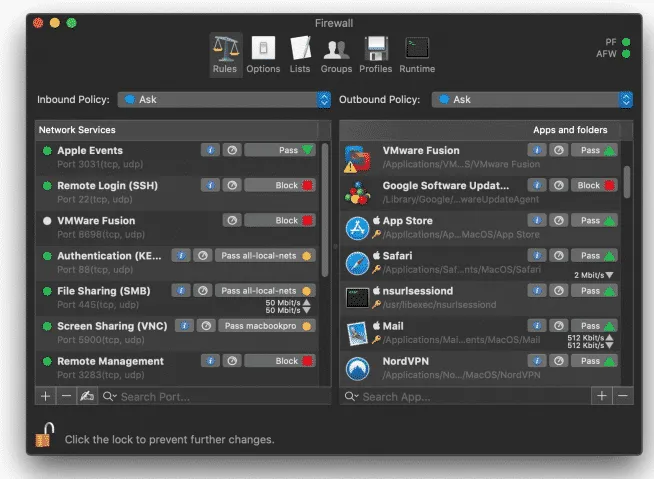Change Remote Management Block action
Image resolution: width=654 pixels, height=479 pixels.
(x=280, y=361)
